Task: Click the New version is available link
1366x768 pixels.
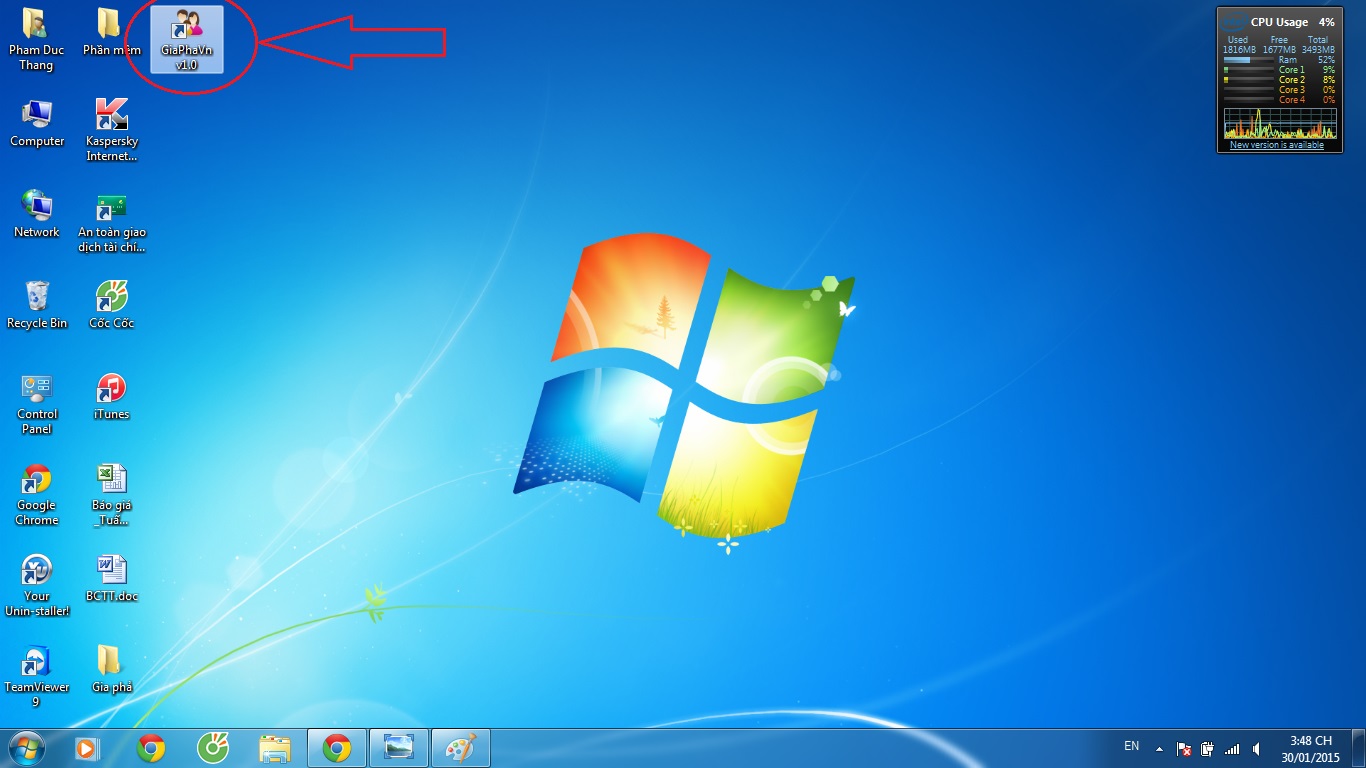Action: (1277, 145)
